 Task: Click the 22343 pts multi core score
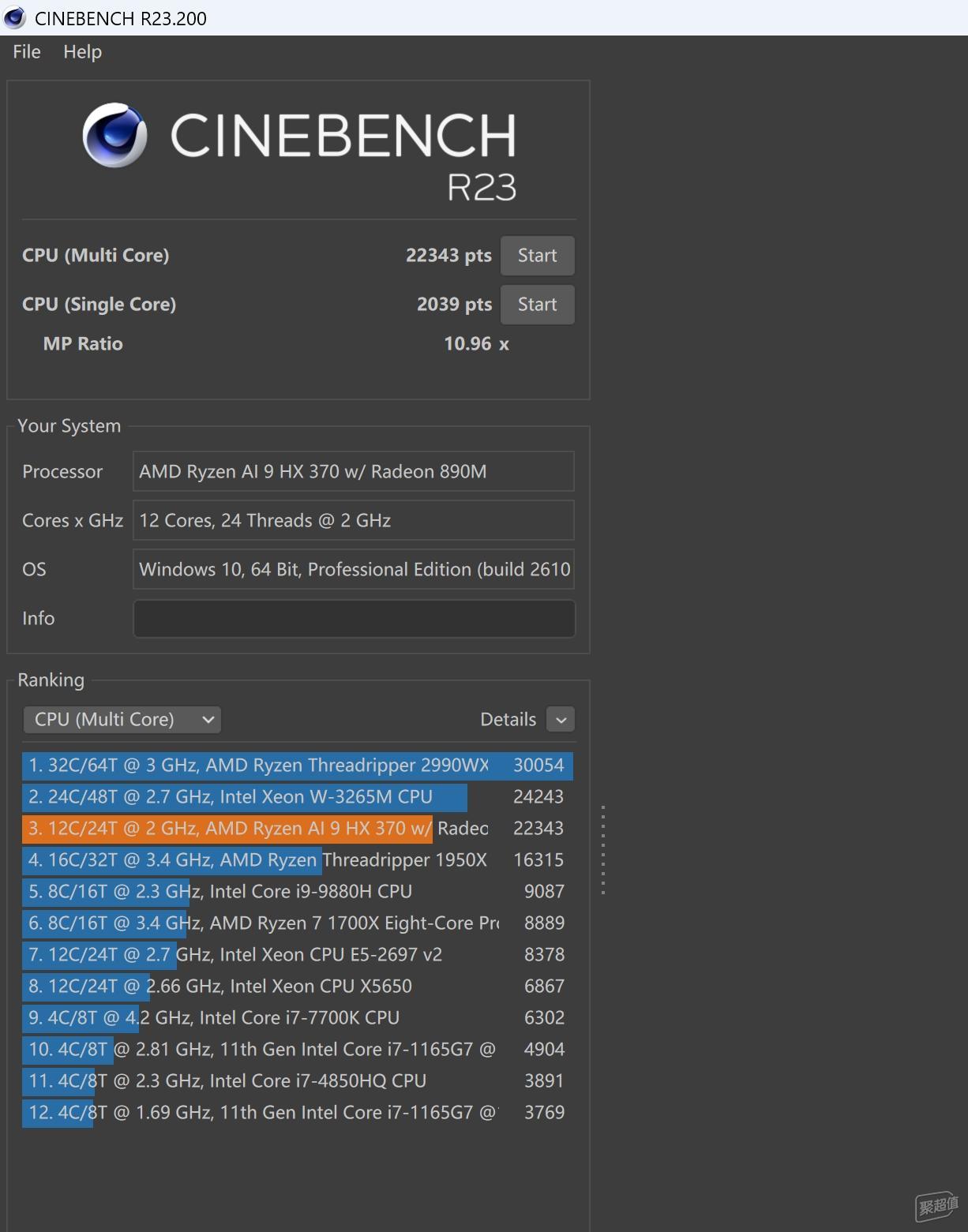[448, 256]
